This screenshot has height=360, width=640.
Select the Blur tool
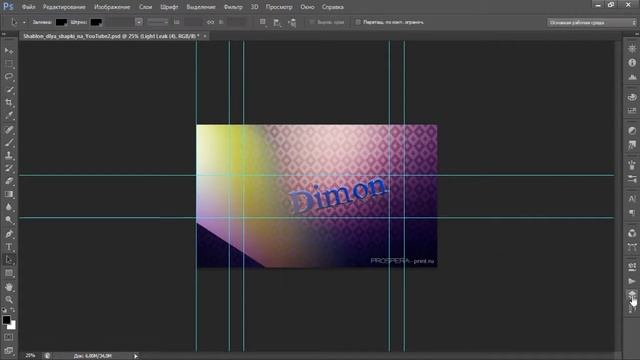click(9, 207)
